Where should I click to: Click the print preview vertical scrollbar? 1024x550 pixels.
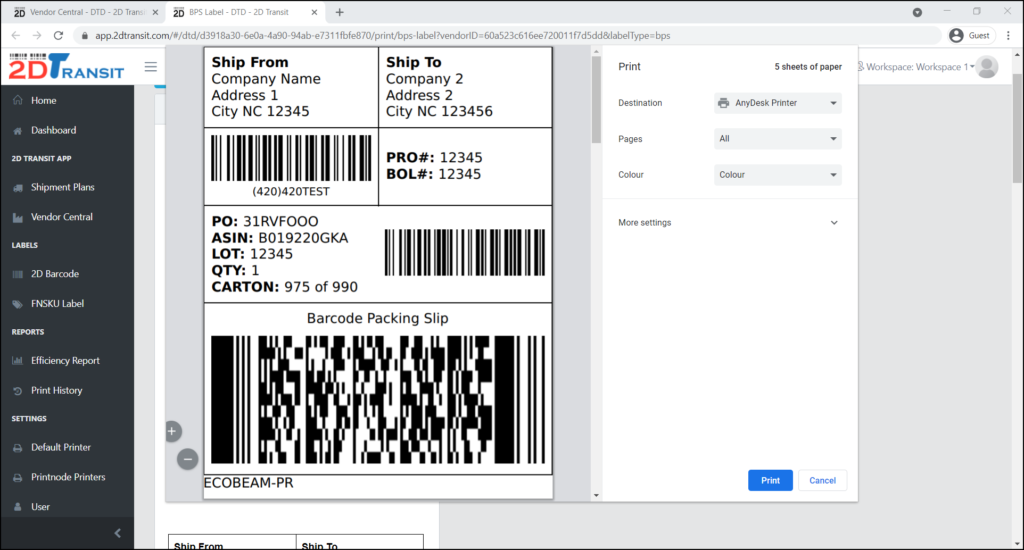click(596, 99)
